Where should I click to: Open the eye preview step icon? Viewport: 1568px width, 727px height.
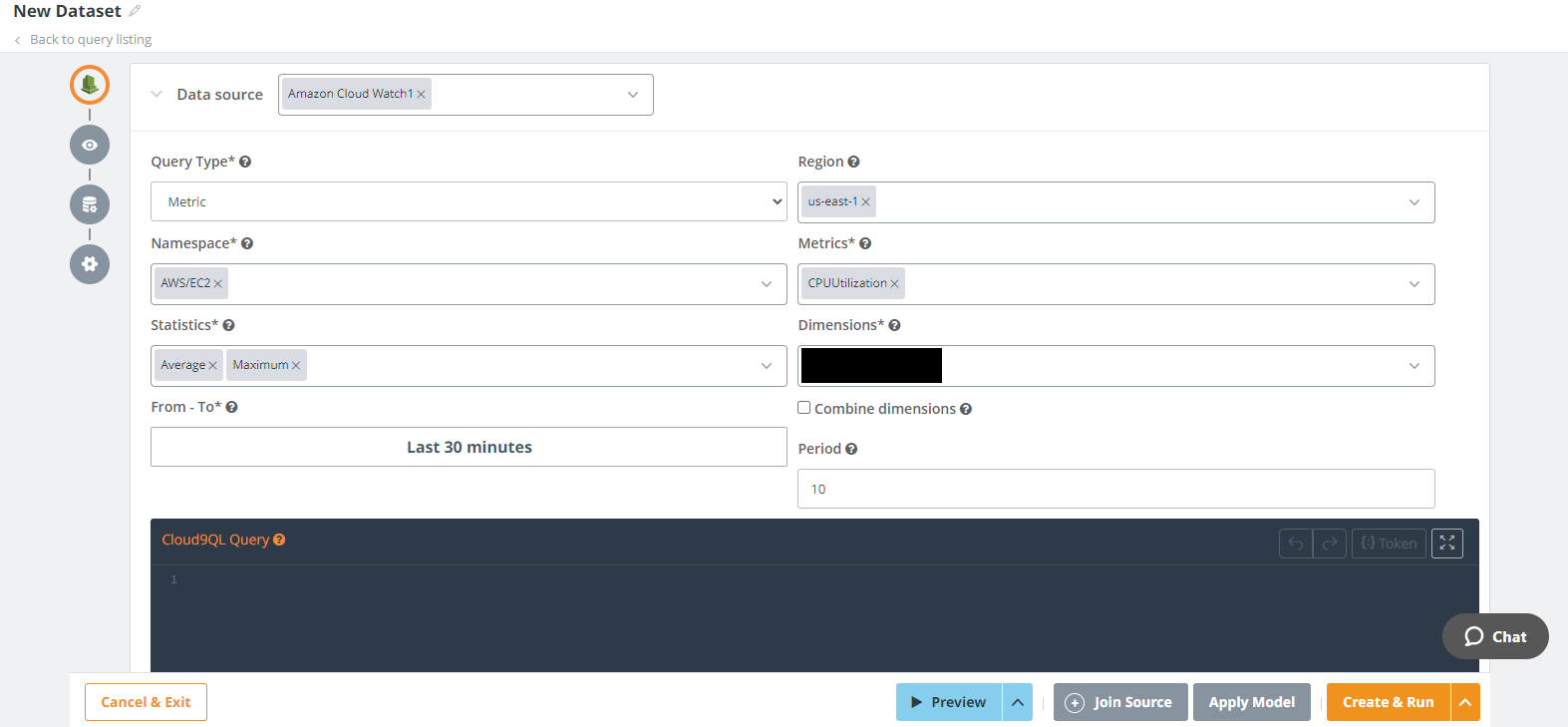pyautogui.click(x=90, y=145)
